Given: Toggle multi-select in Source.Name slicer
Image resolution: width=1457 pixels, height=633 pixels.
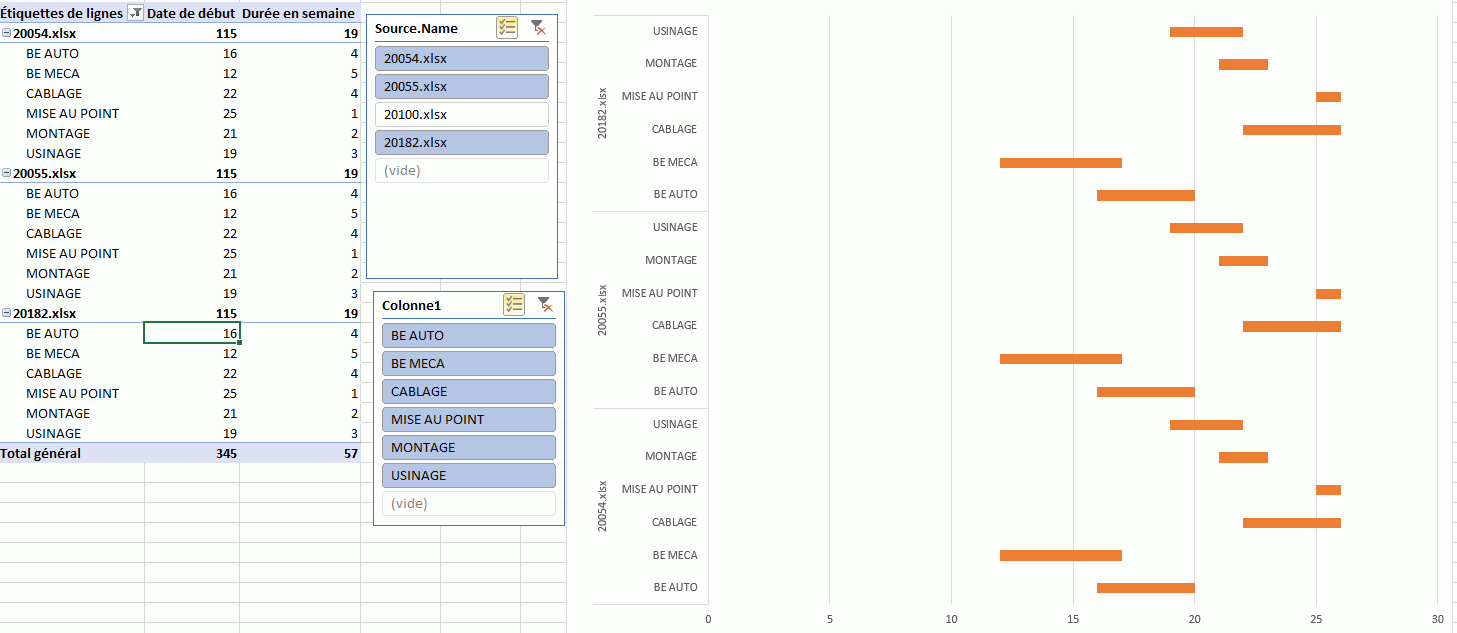Looking at the screenshot, I should point(507,28).
